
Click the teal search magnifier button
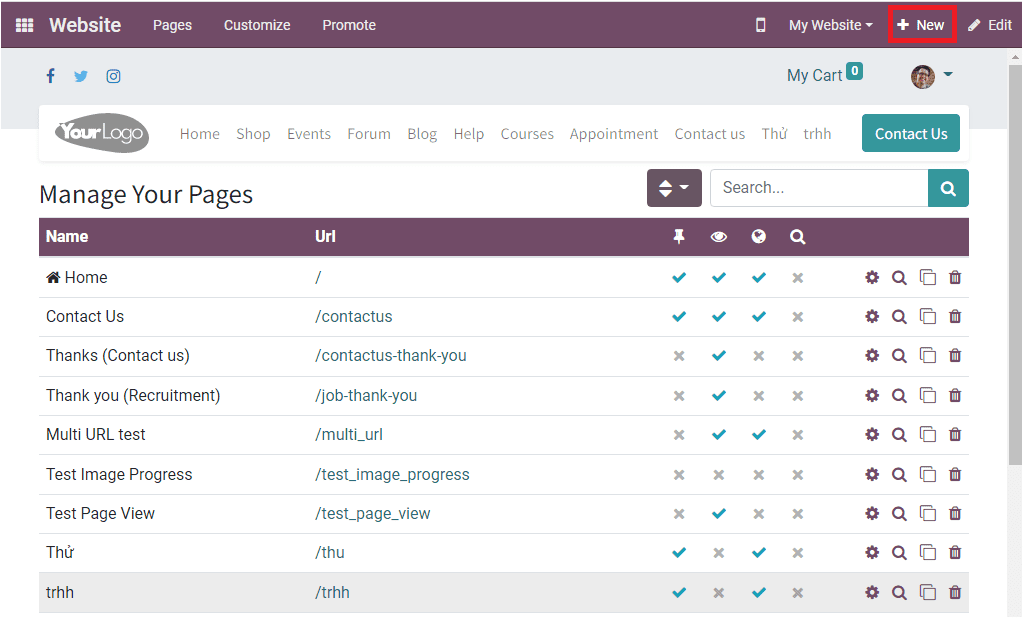(x=946, y=187)
